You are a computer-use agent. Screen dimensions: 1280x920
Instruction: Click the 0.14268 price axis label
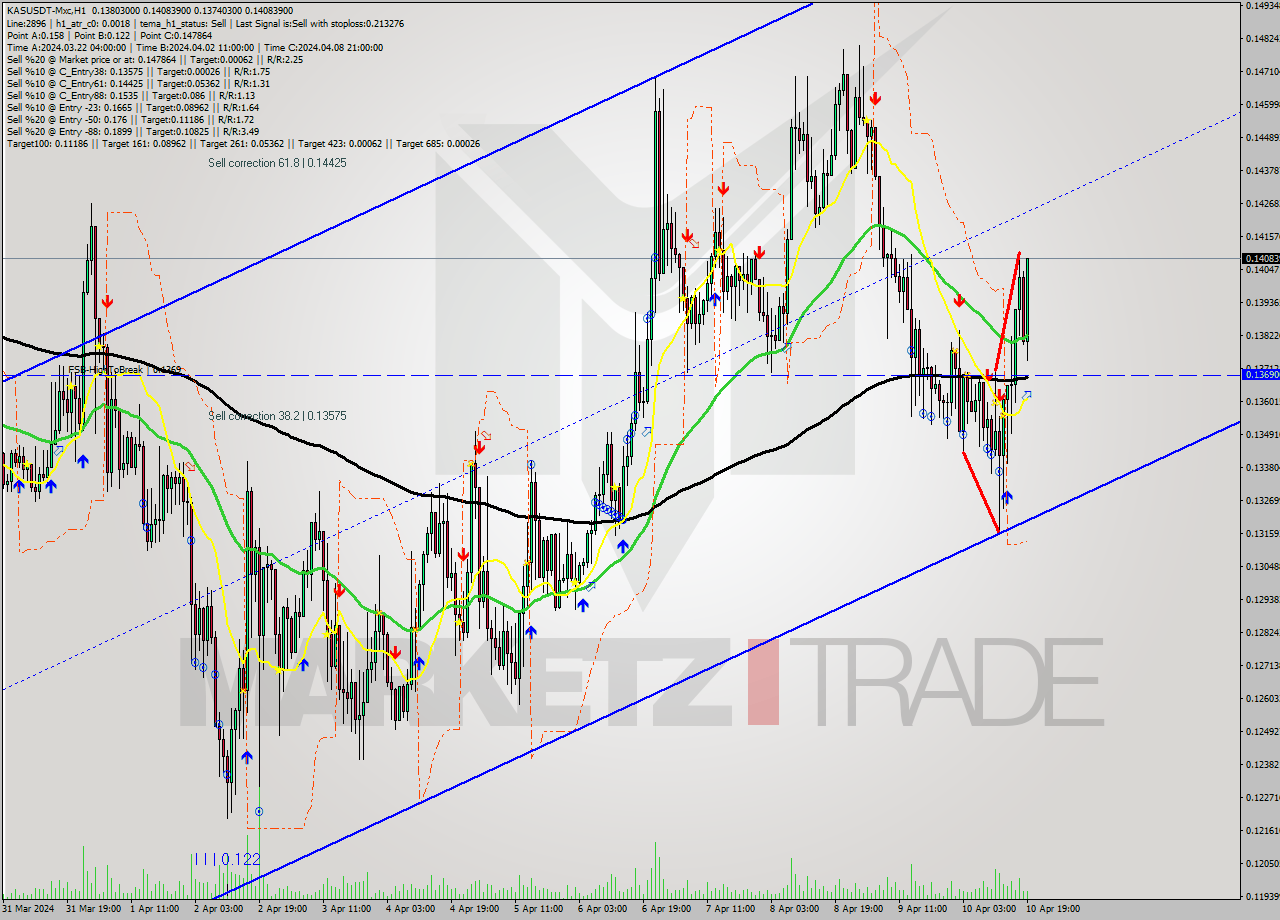click(1261, 203)
